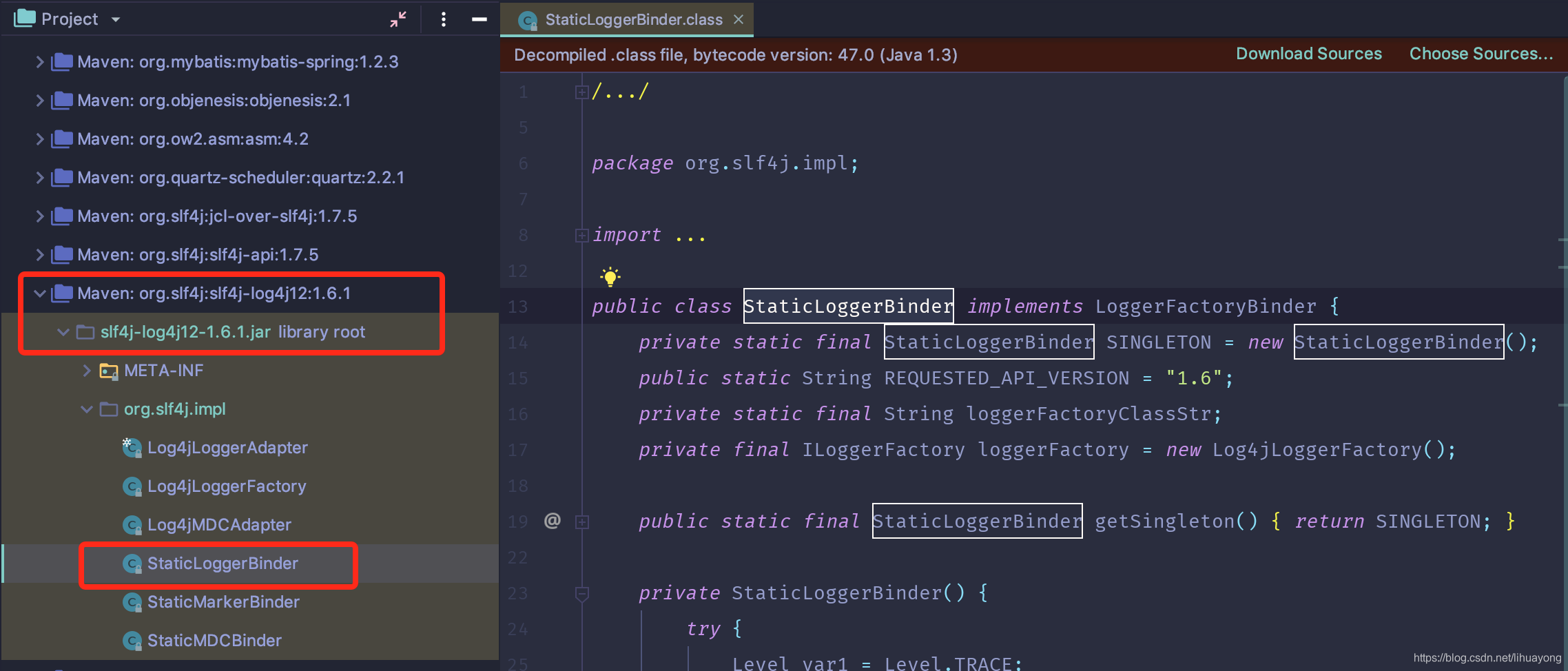The image size is (1568, 671).
Task: Open the Project view dropdown
Action: [x=115, y=19]
